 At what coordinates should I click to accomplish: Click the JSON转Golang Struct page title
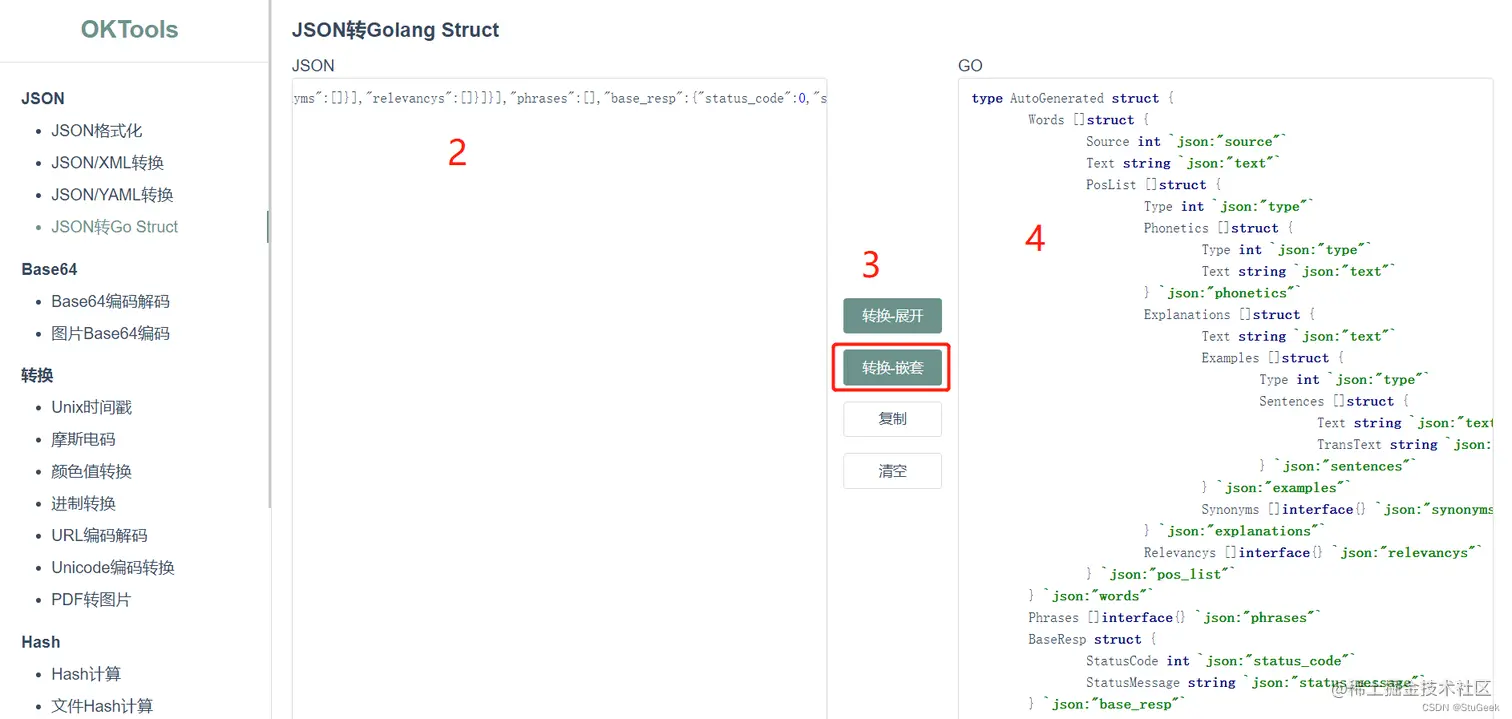(x=395, y=30)
